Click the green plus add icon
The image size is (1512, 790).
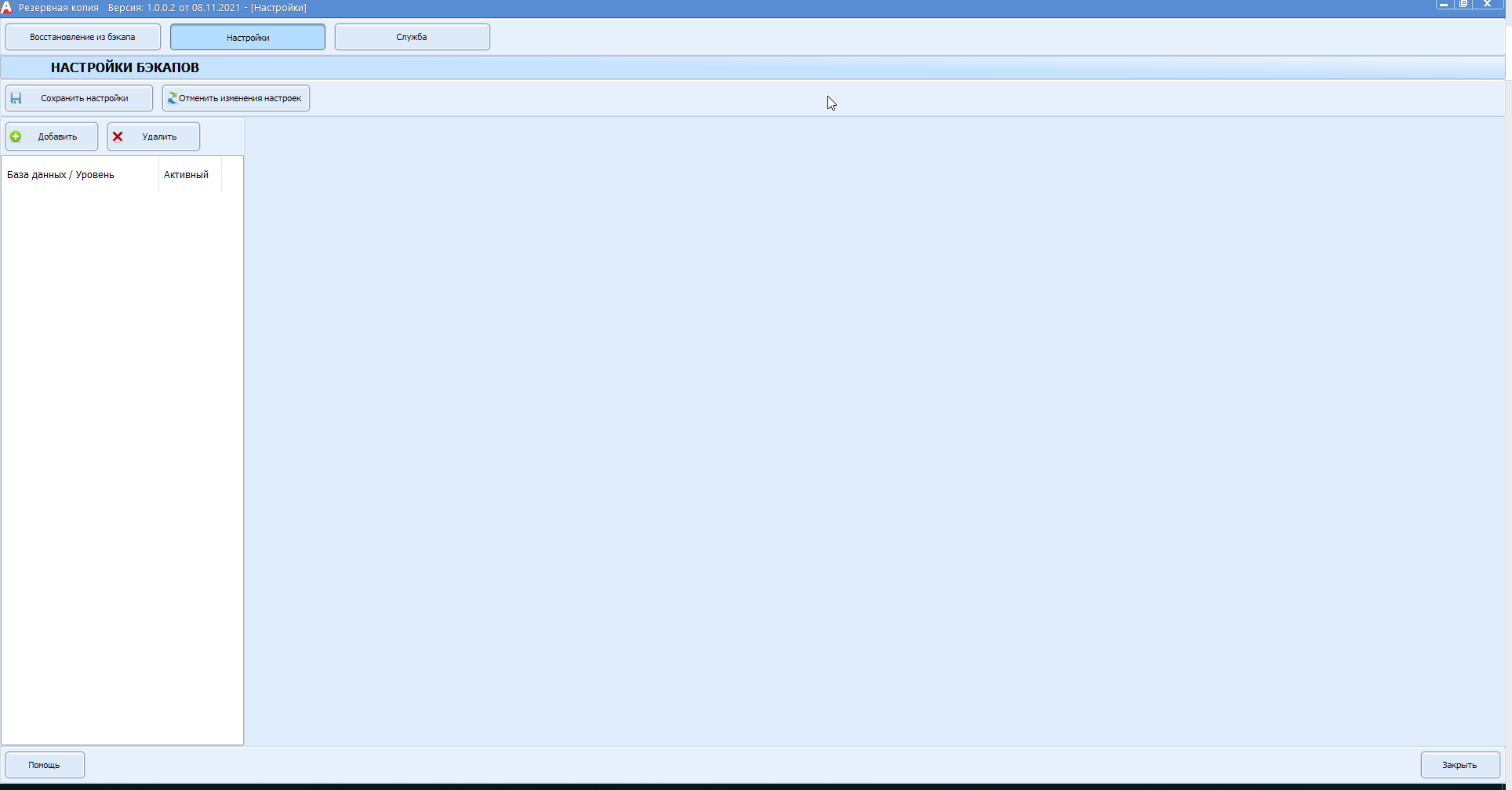click(x=16, y=137)
